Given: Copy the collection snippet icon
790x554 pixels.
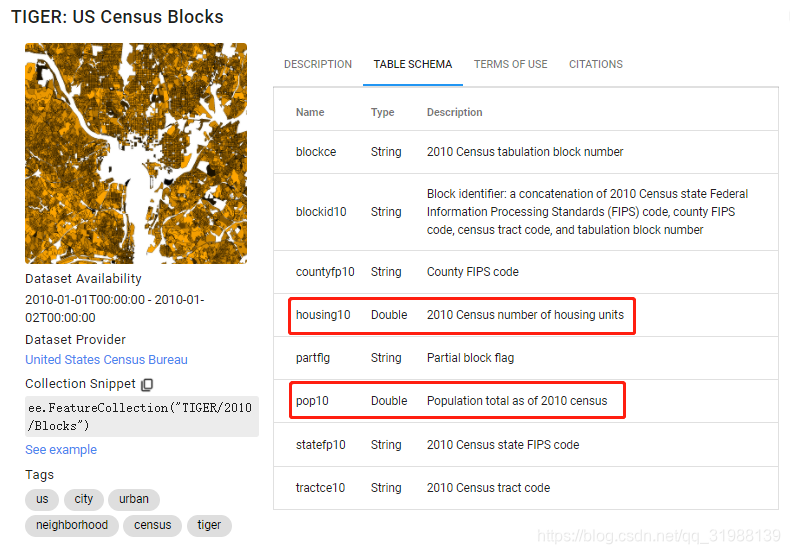Looking at the screenshot, I should 147,384.
